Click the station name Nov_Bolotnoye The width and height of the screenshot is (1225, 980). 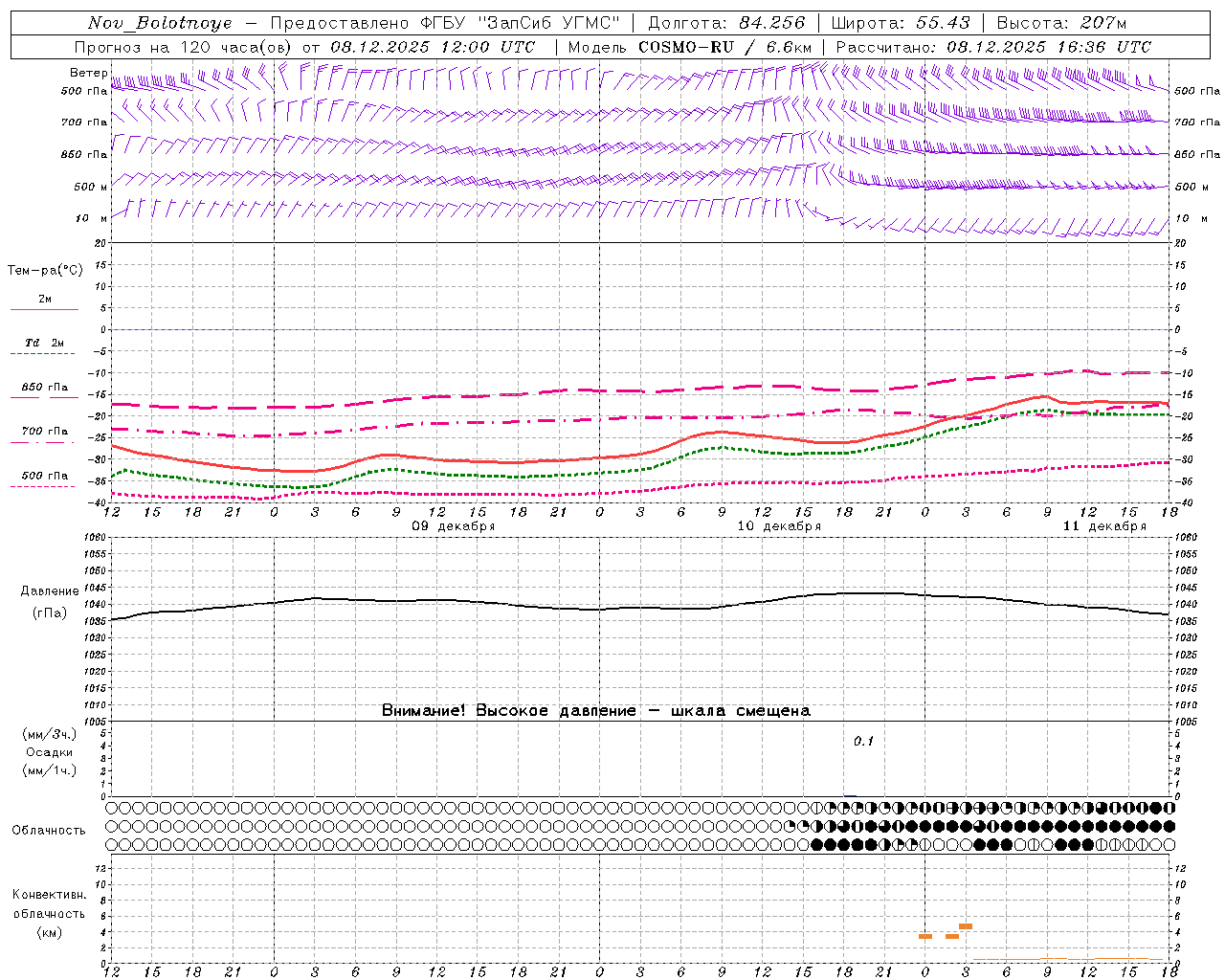point(160,23)
